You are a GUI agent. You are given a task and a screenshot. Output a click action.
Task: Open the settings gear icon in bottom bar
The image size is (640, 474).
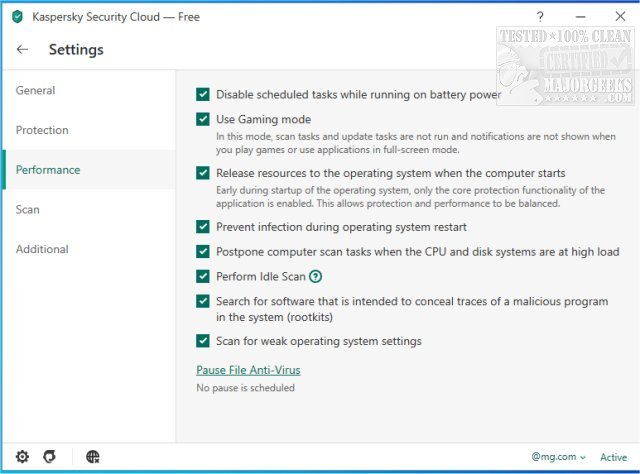pos(22,457)
